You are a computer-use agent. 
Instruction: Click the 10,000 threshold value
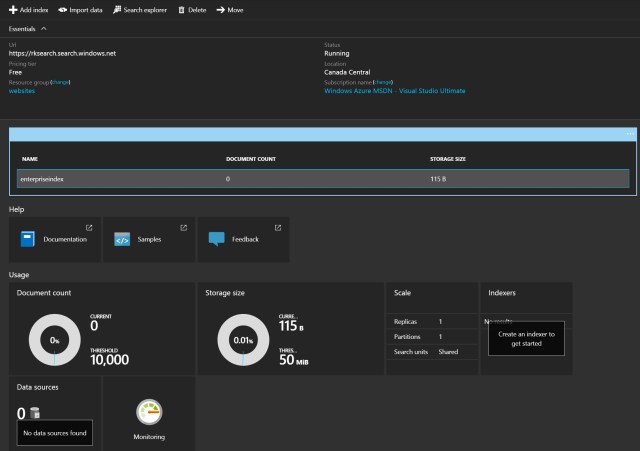[x=109, y=360]
